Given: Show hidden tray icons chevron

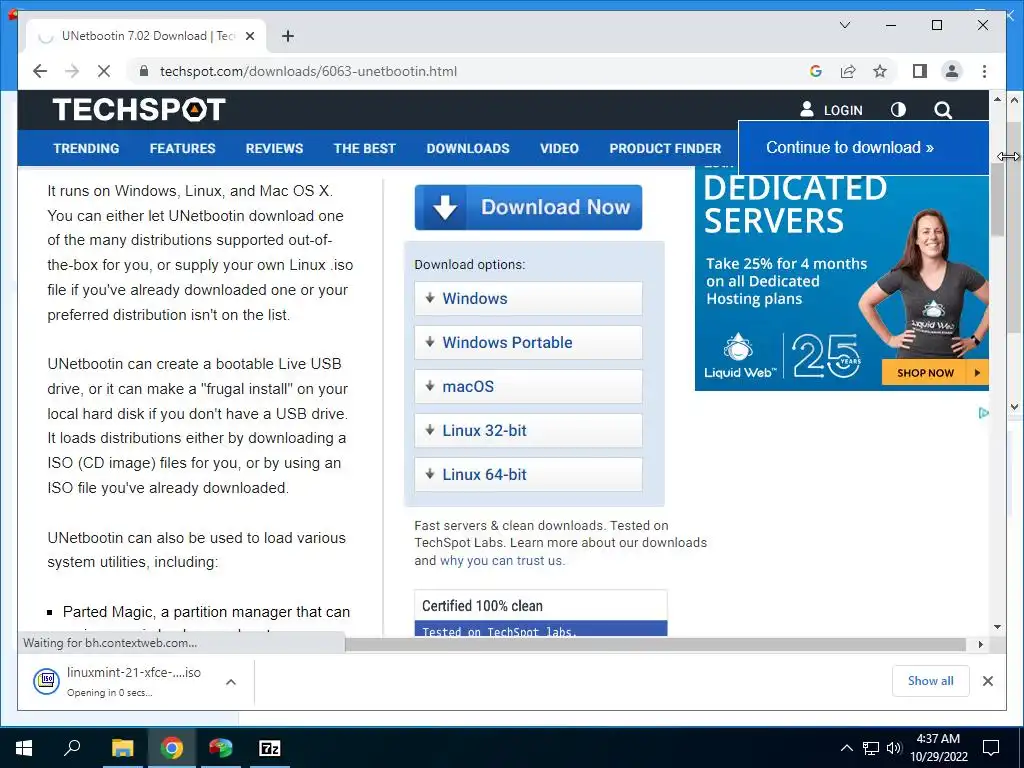Looking at the screenshot, I should (x=846, y=748).
